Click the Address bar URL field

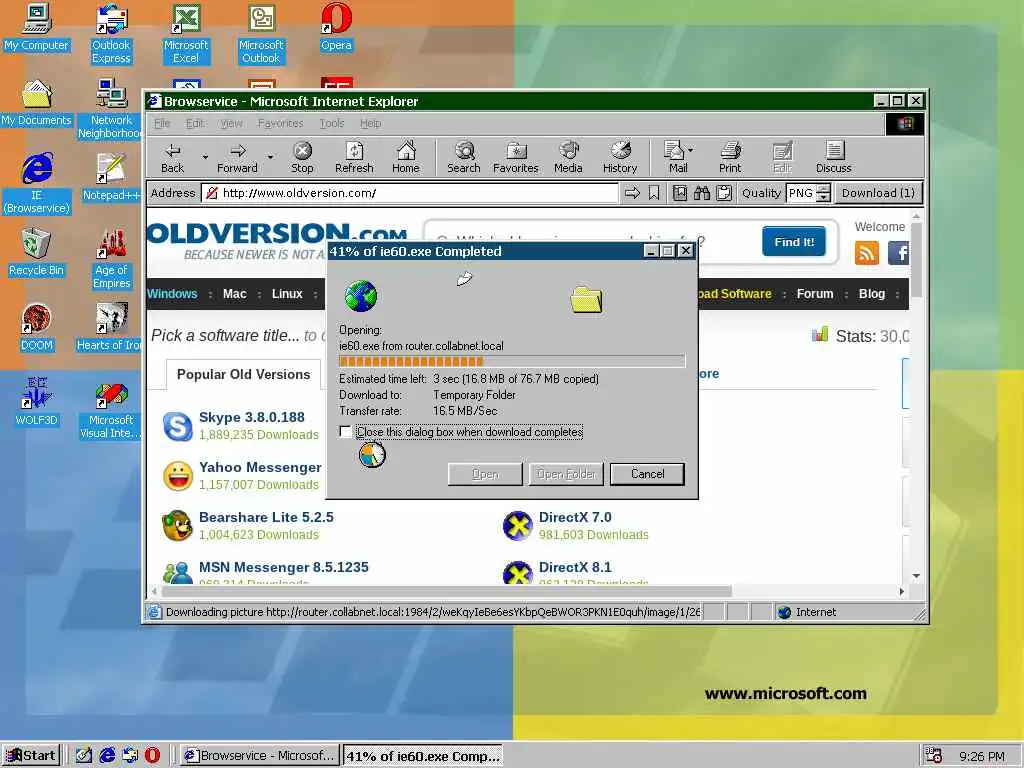pos(410,193)
